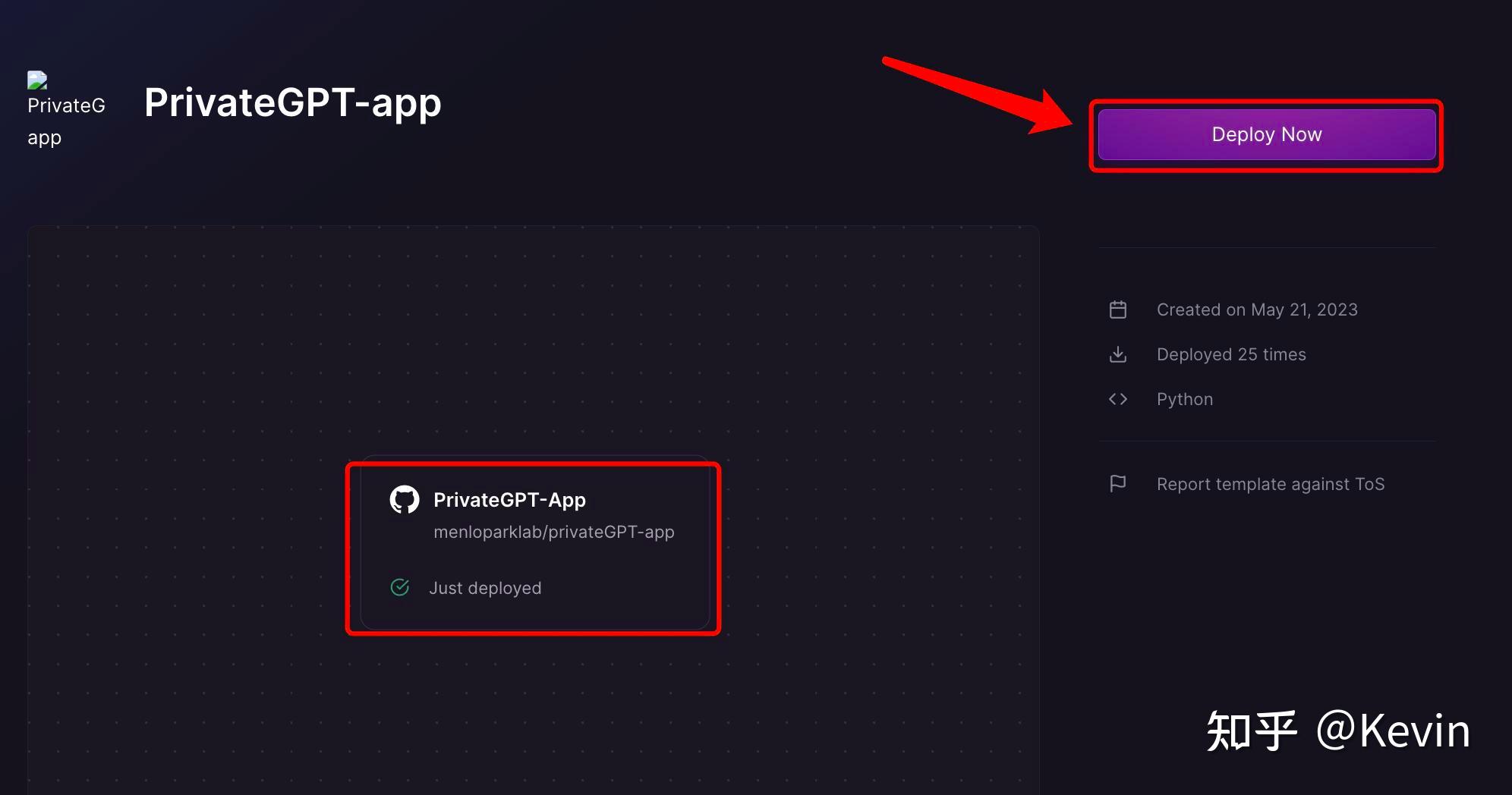The height and width of the screenshot is (795, 1512).
Task: Click the 知乎 @Kevin watermark
Action: coord(1337,731)
